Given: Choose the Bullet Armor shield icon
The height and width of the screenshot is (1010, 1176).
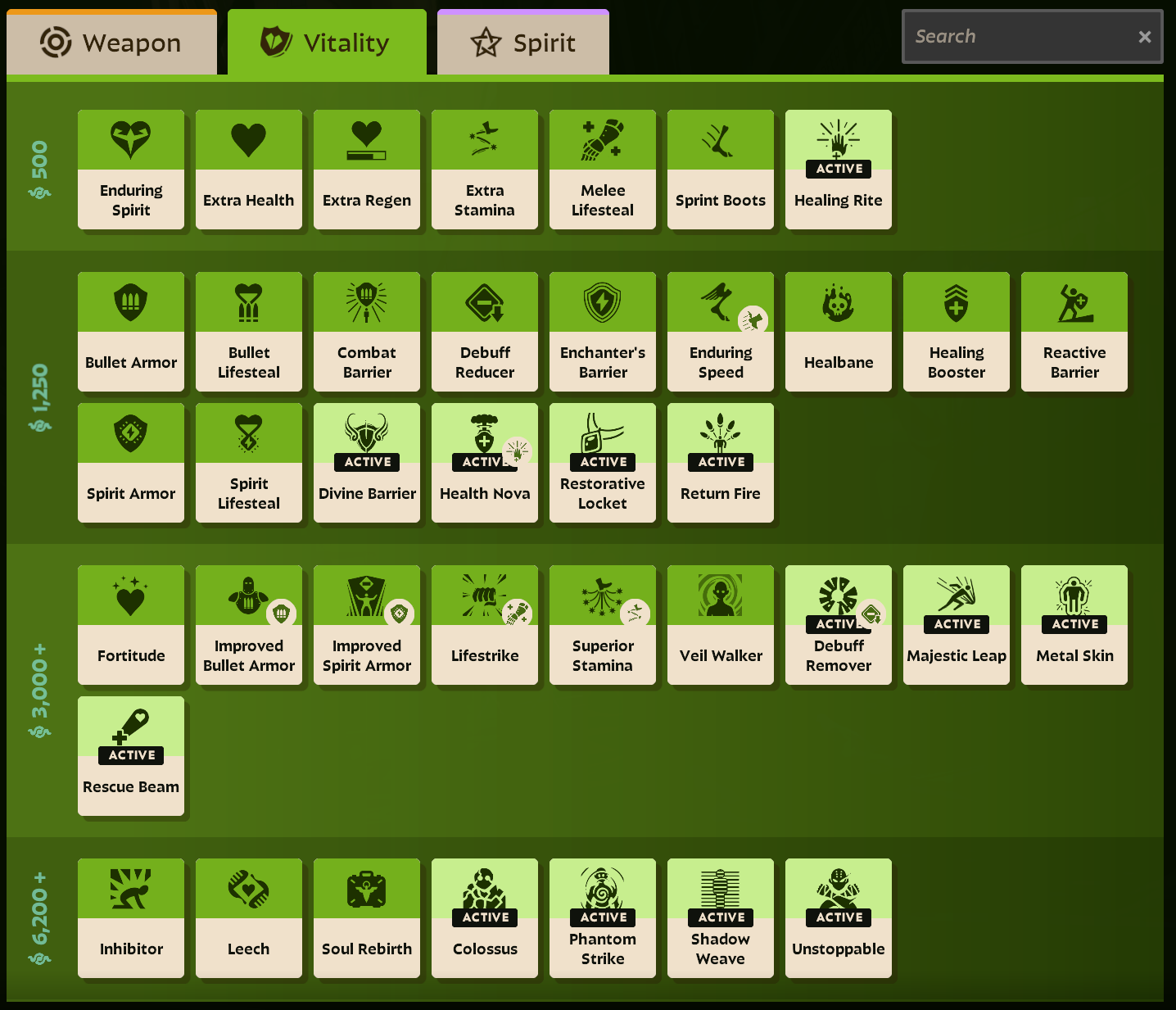Looking at the screenshot, I should (x=130, y=302).
